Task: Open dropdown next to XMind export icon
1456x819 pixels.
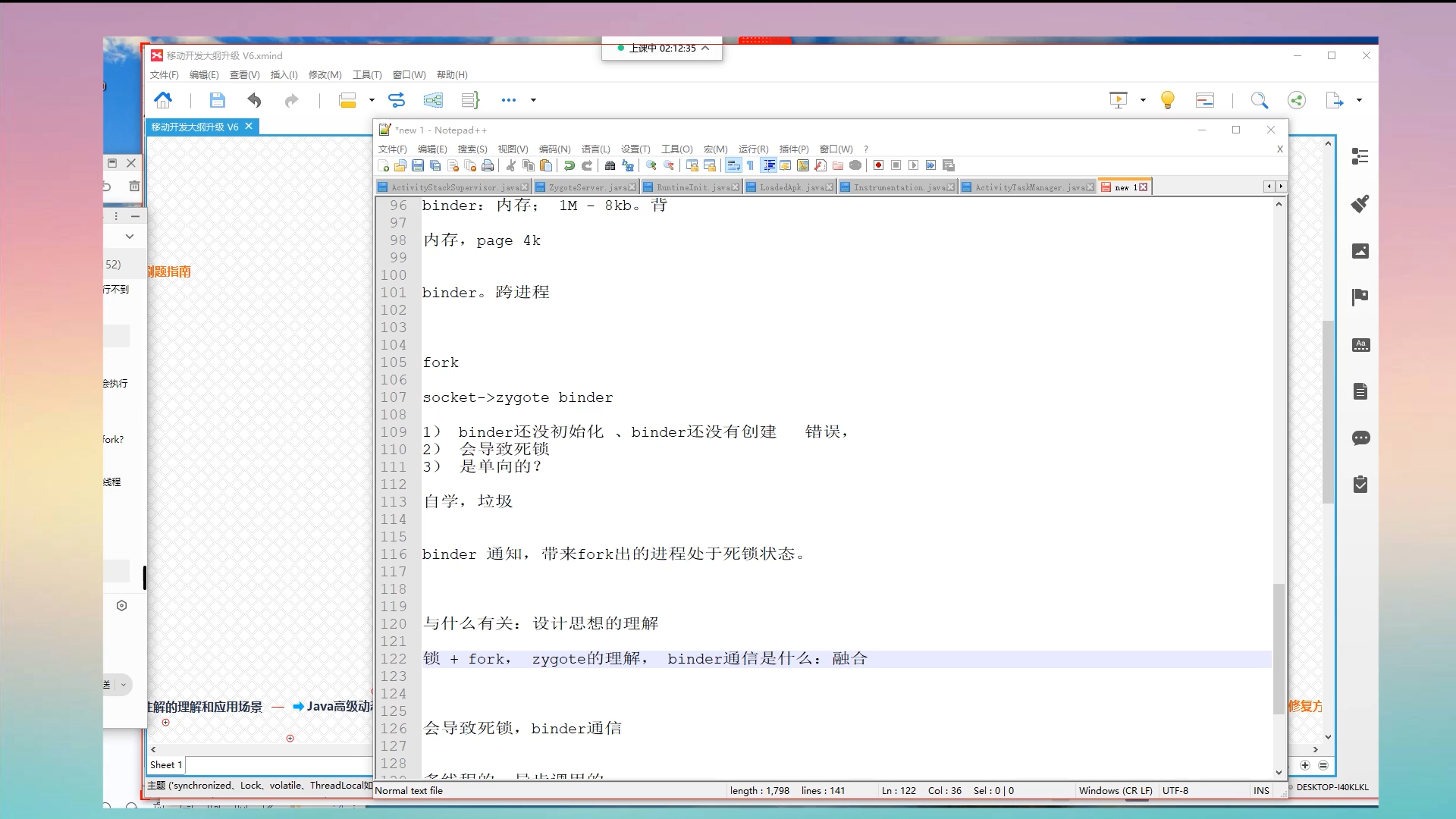Action: point(1359,100)
